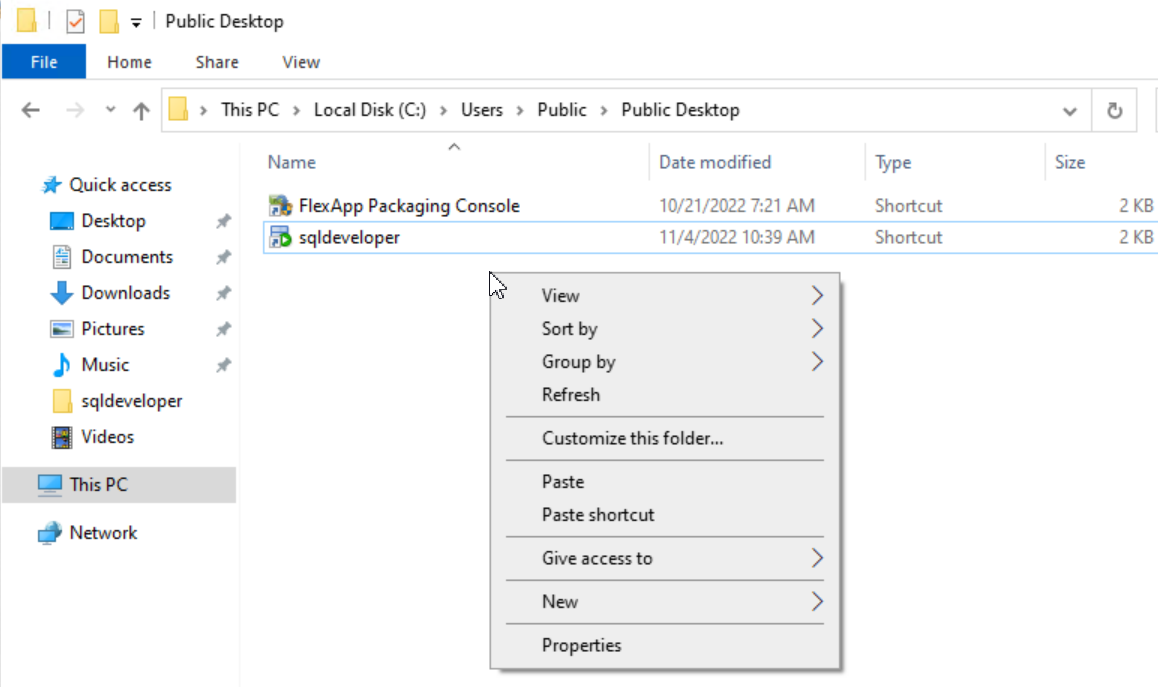Click the address bar folder icon

click(x=178, y=109)
